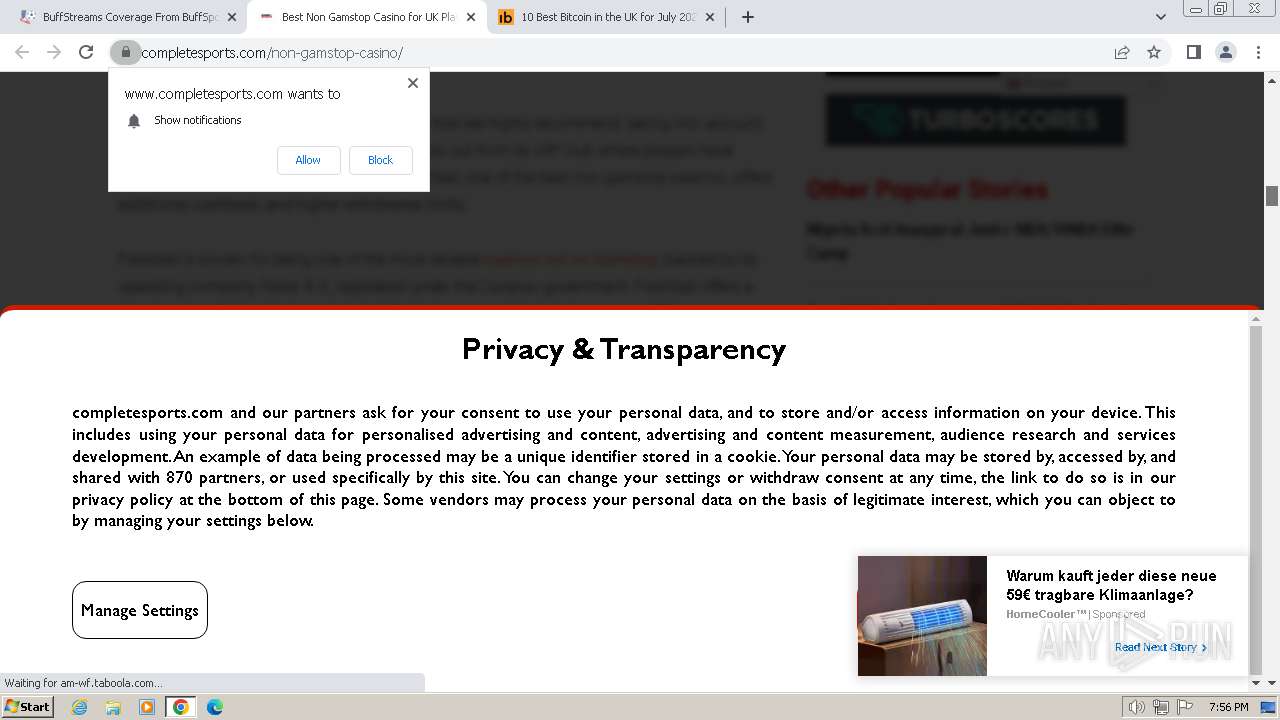The width and height of the screenshot is (1280, 720).
Task: Expand the tab search dropdown
Action: pos(1160,17)
